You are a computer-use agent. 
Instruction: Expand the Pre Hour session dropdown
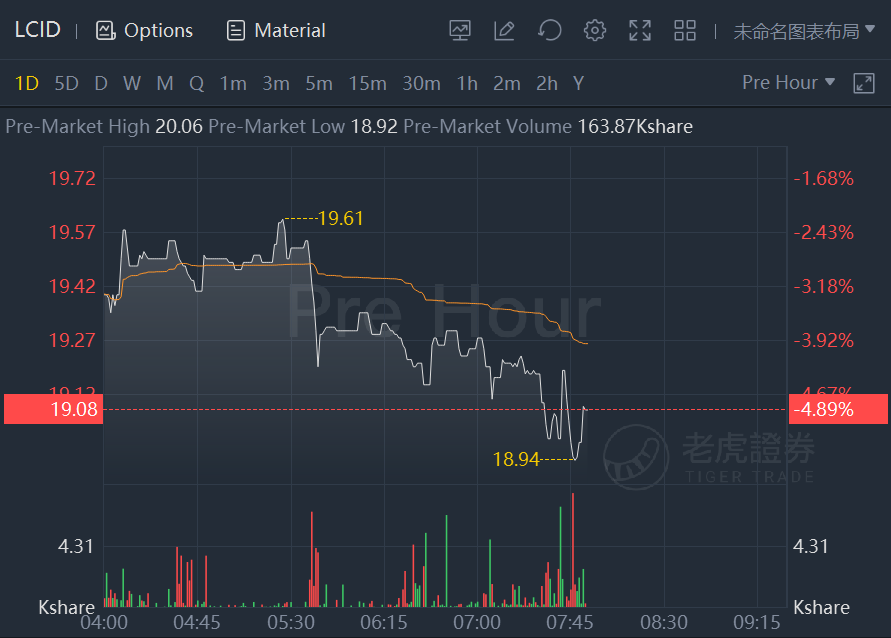788,82
